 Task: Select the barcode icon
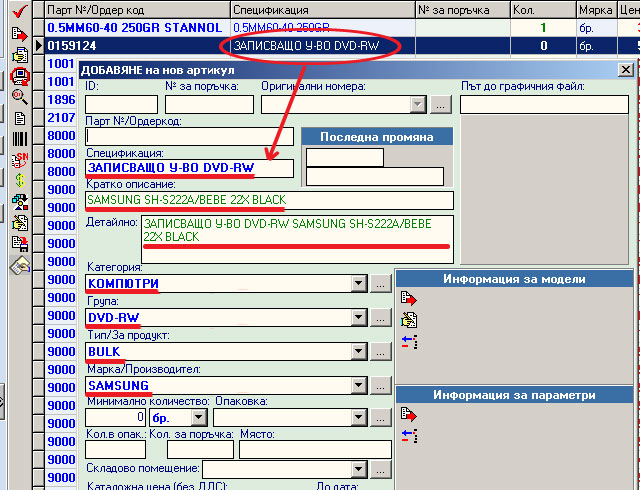pyautogui.click(x=20, y=139)
